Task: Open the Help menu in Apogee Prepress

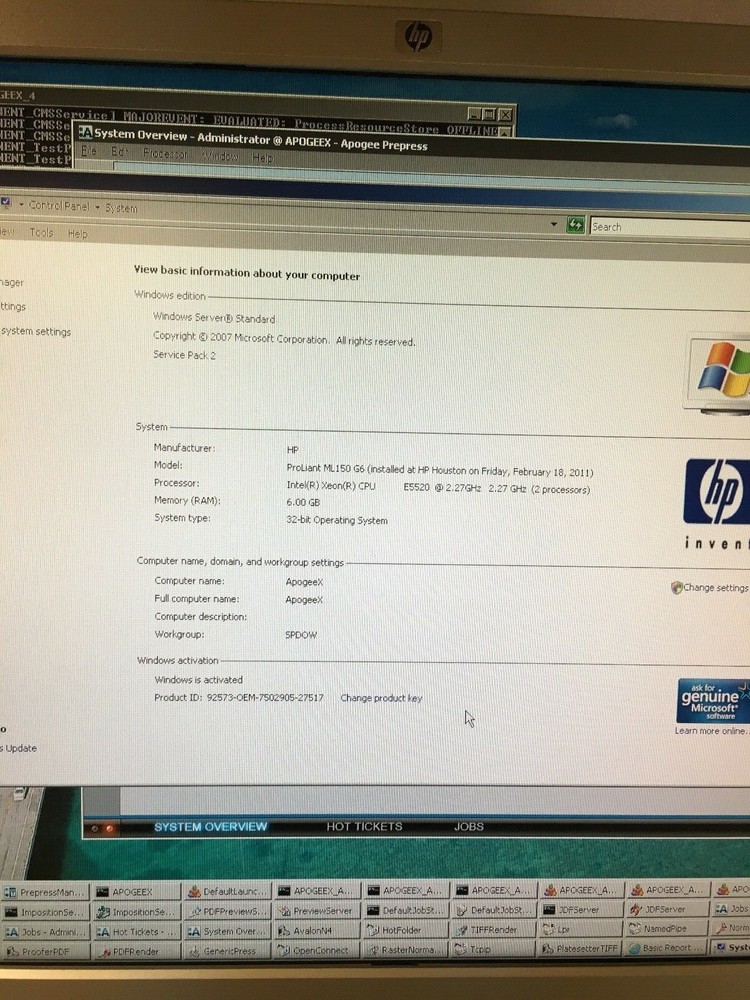Action: [262, 158]
